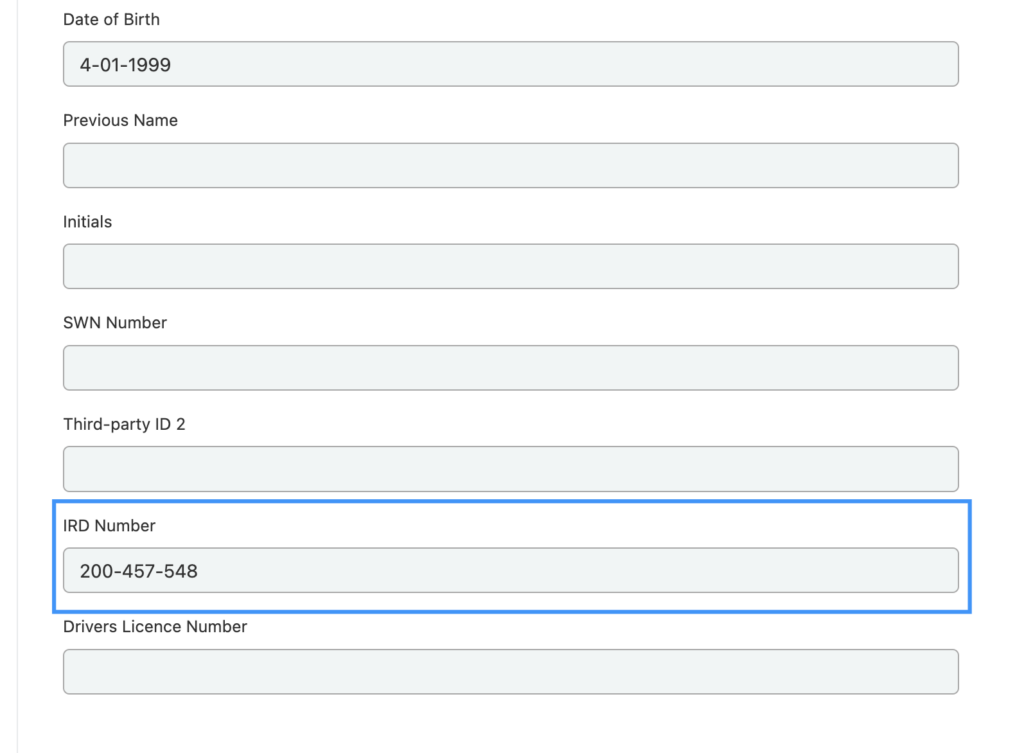Image resolution: width=1024 pixels, height=753 pixels.
Task: Click into the SWN Number field
Action: point(511,368)
